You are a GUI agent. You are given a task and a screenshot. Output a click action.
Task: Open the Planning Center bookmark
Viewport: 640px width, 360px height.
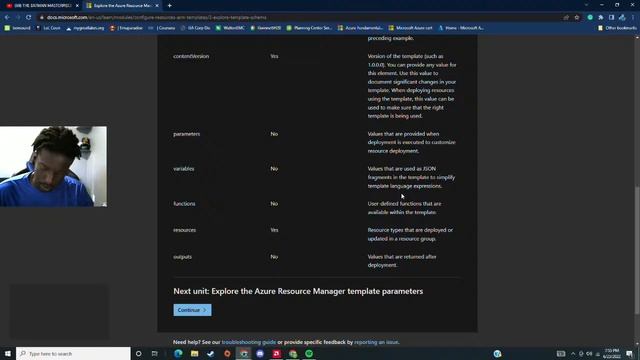pos(309,28)
